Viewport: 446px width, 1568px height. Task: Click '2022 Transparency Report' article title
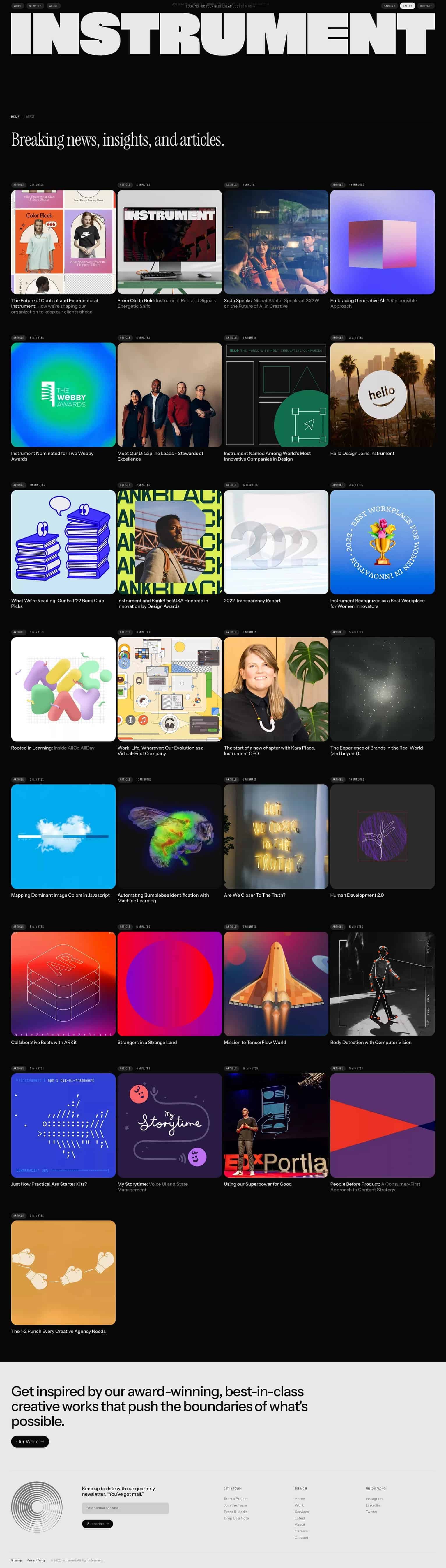coord(252,601)
